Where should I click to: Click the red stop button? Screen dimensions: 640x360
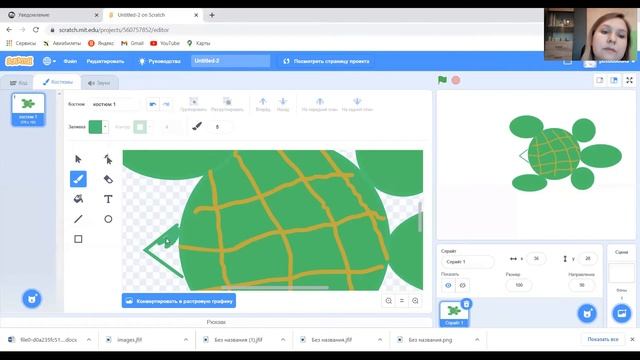pyautogui.click(x=456, y=80)
